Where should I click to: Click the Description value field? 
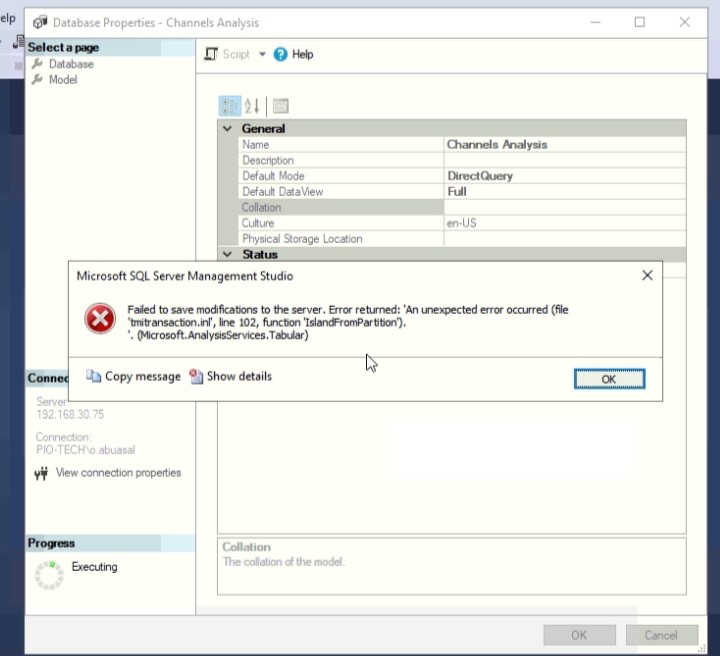pyautogui.click(x=565, y=160)
